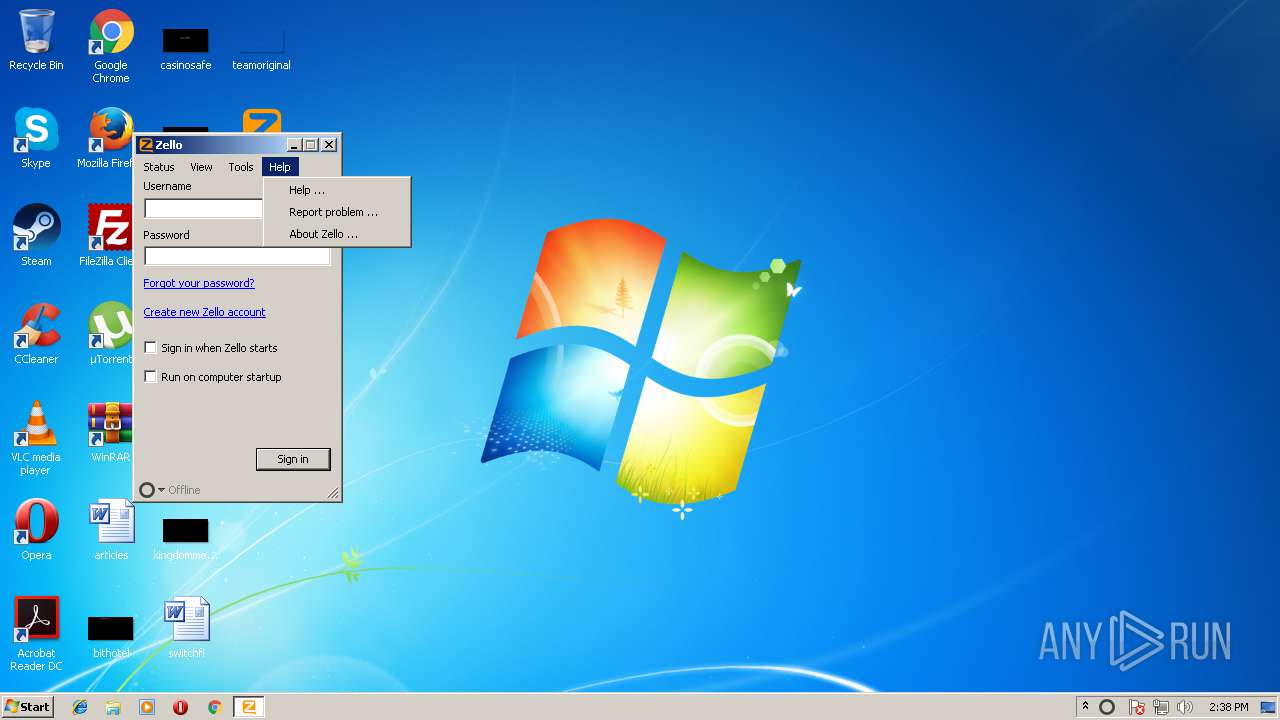Click the Zello status tray icon
The width and height of the screenshot is (1280, 720).
coord(1107,707)
